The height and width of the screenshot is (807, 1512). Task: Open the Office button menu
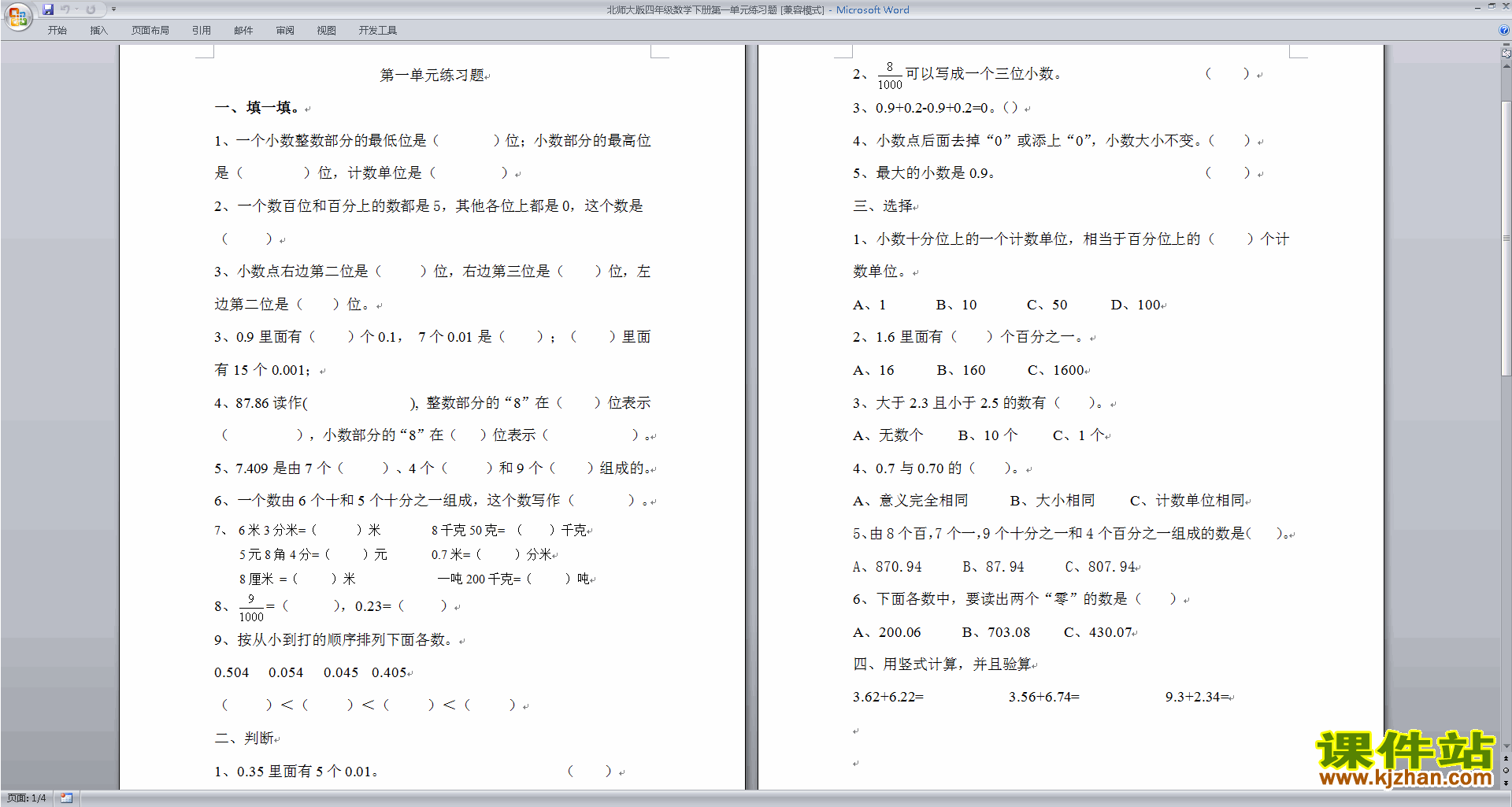coord(17,16)
